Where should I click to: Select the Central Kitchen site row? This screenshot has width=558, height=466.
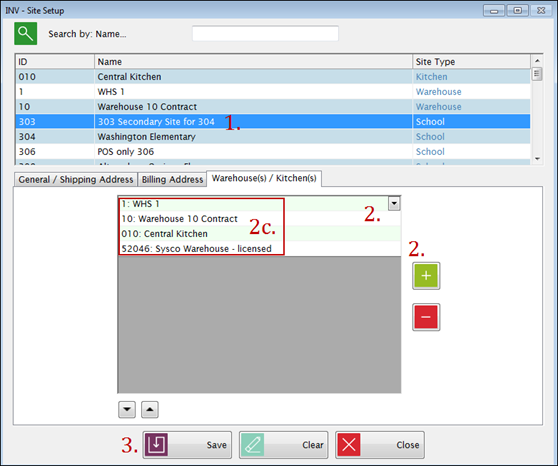coord(273,77)
